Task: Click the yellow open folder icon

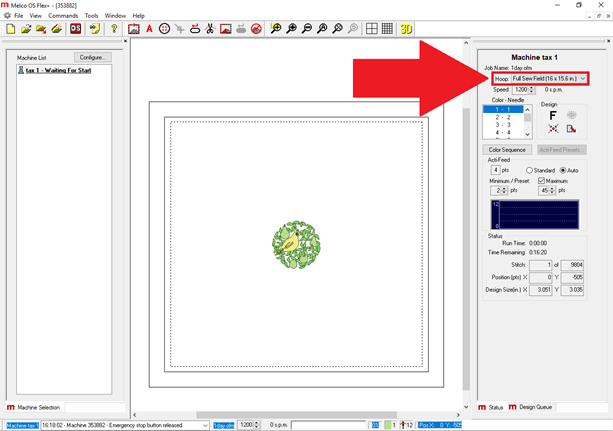Action: pos(26,29)
